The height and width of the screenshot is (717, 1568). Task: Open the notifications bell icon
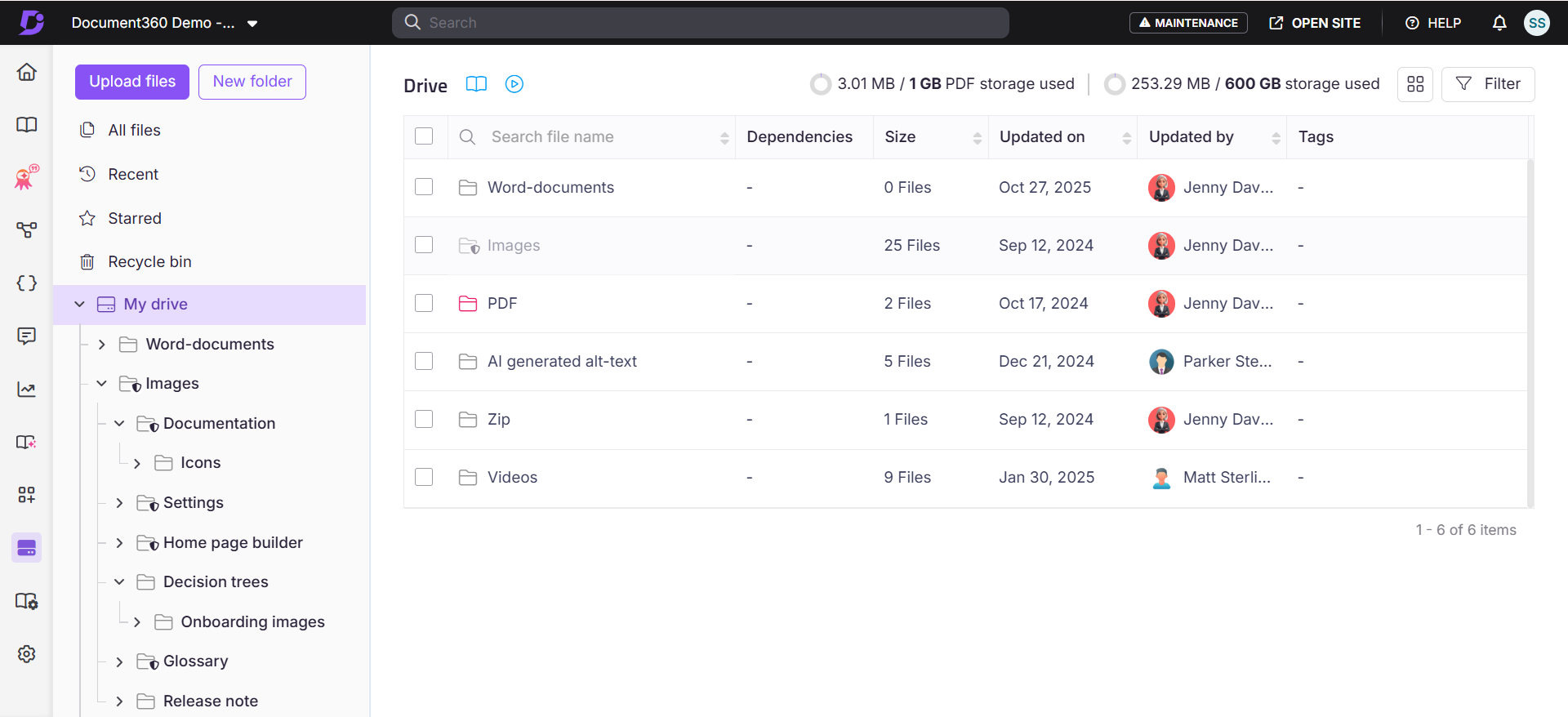click(x=1499, y=23)
